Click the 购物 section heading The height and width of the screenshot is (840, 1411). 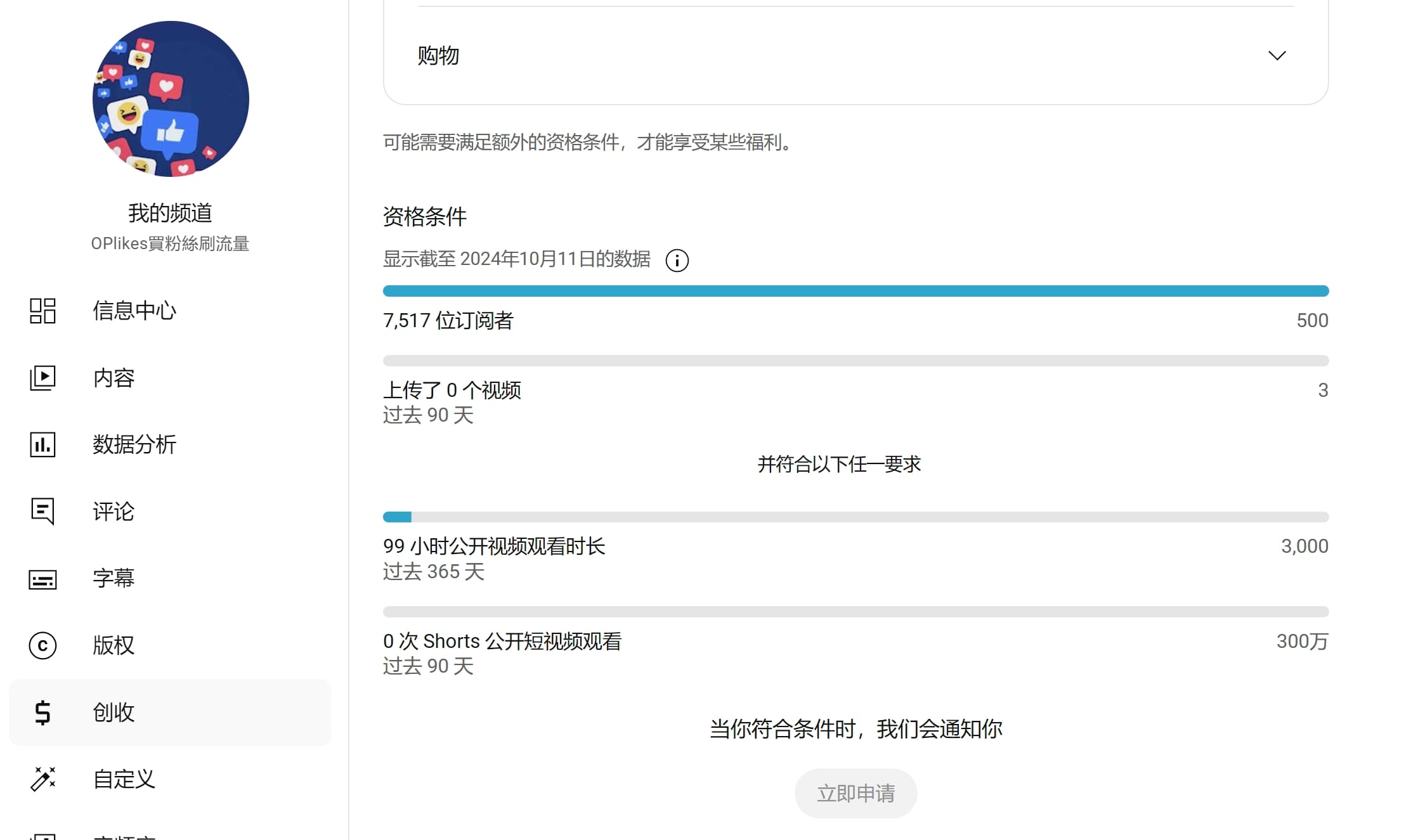click(x=438, y=56)
